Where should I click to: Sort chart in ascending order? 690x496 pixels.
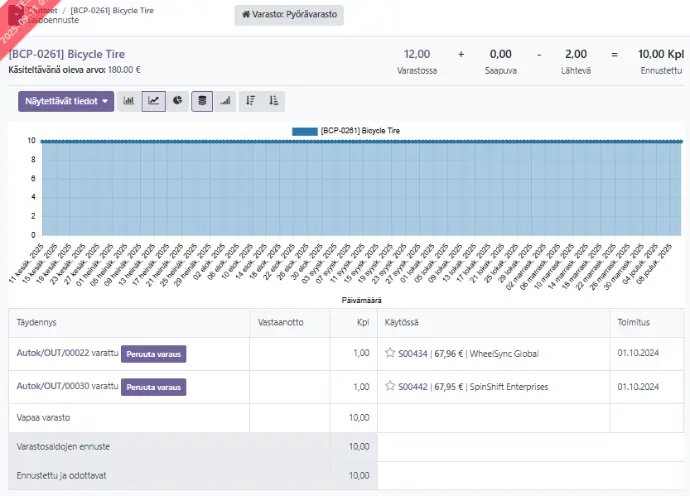(274, 101)
